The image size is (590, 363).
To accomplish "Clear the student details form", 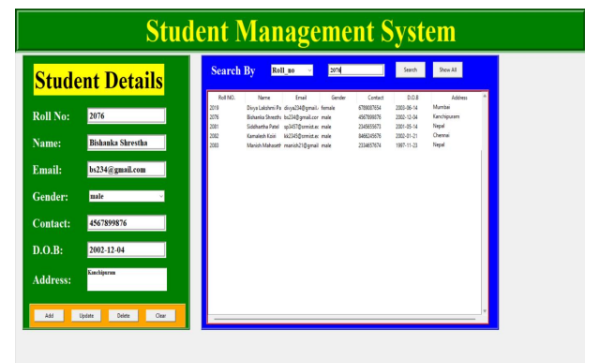I will pos(161,315).
